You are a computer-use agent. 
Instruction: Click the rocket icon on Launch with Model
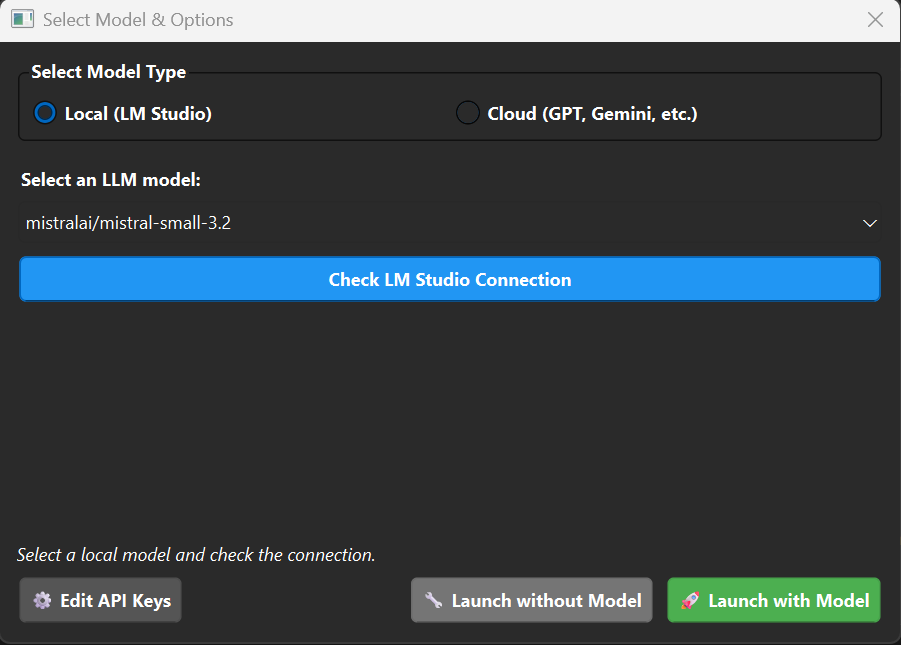pos(690,600)
